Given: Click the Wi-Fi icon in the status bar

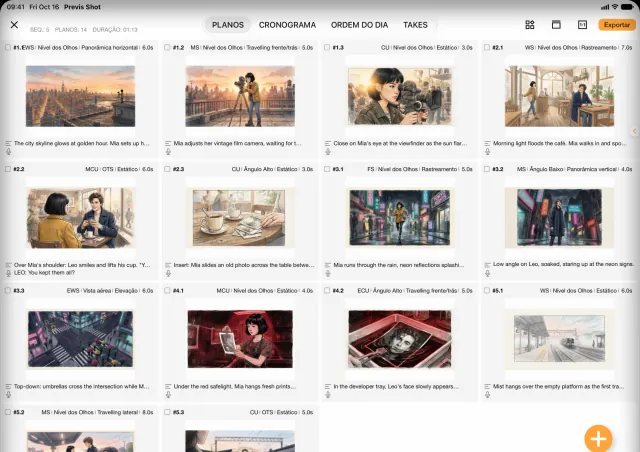Looking at the screenshot, I should coord(615,7).
